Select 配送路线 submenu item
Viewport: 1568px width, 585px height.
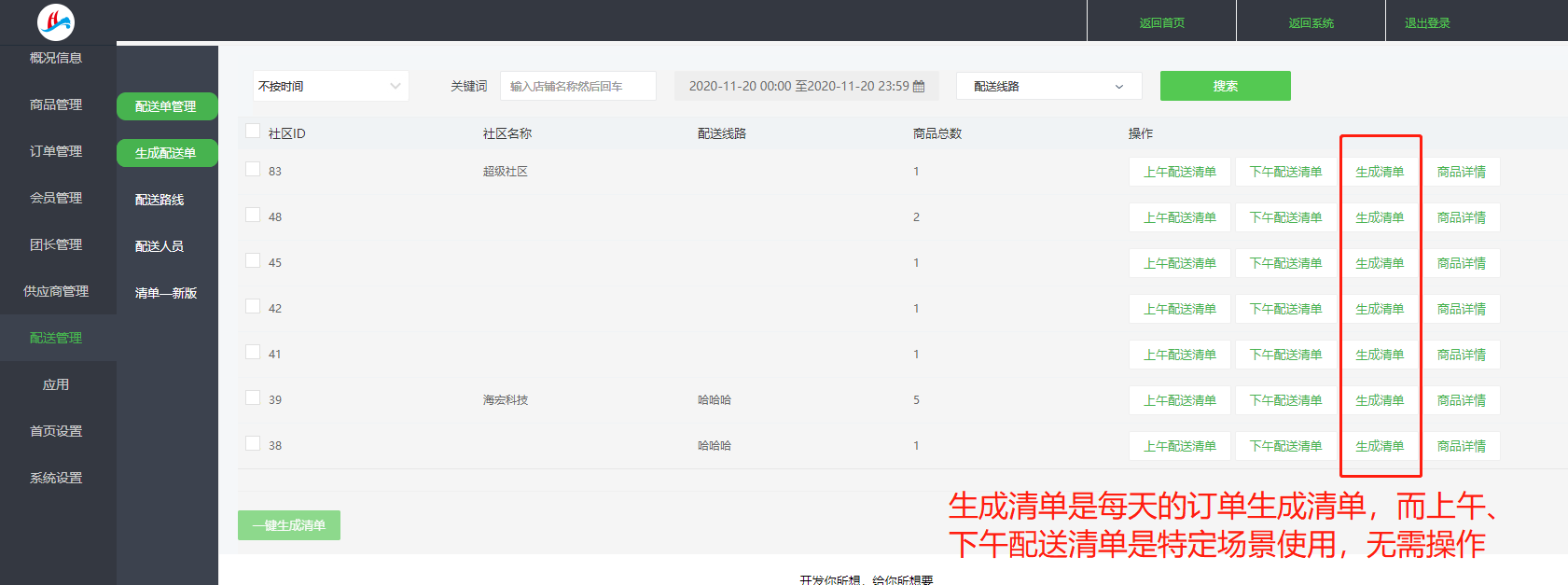click(160, 200)
